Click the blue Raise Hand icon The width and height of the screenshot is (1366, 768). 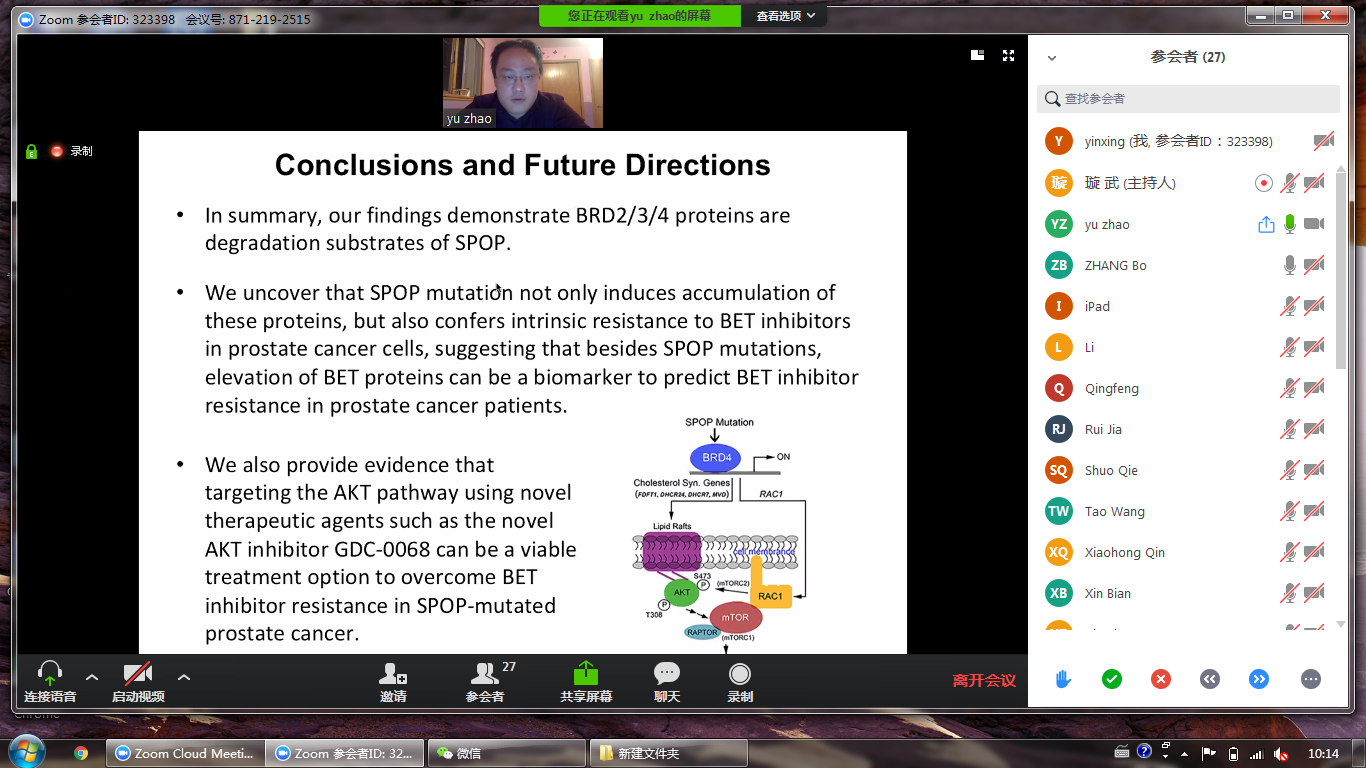(1062, 679)
